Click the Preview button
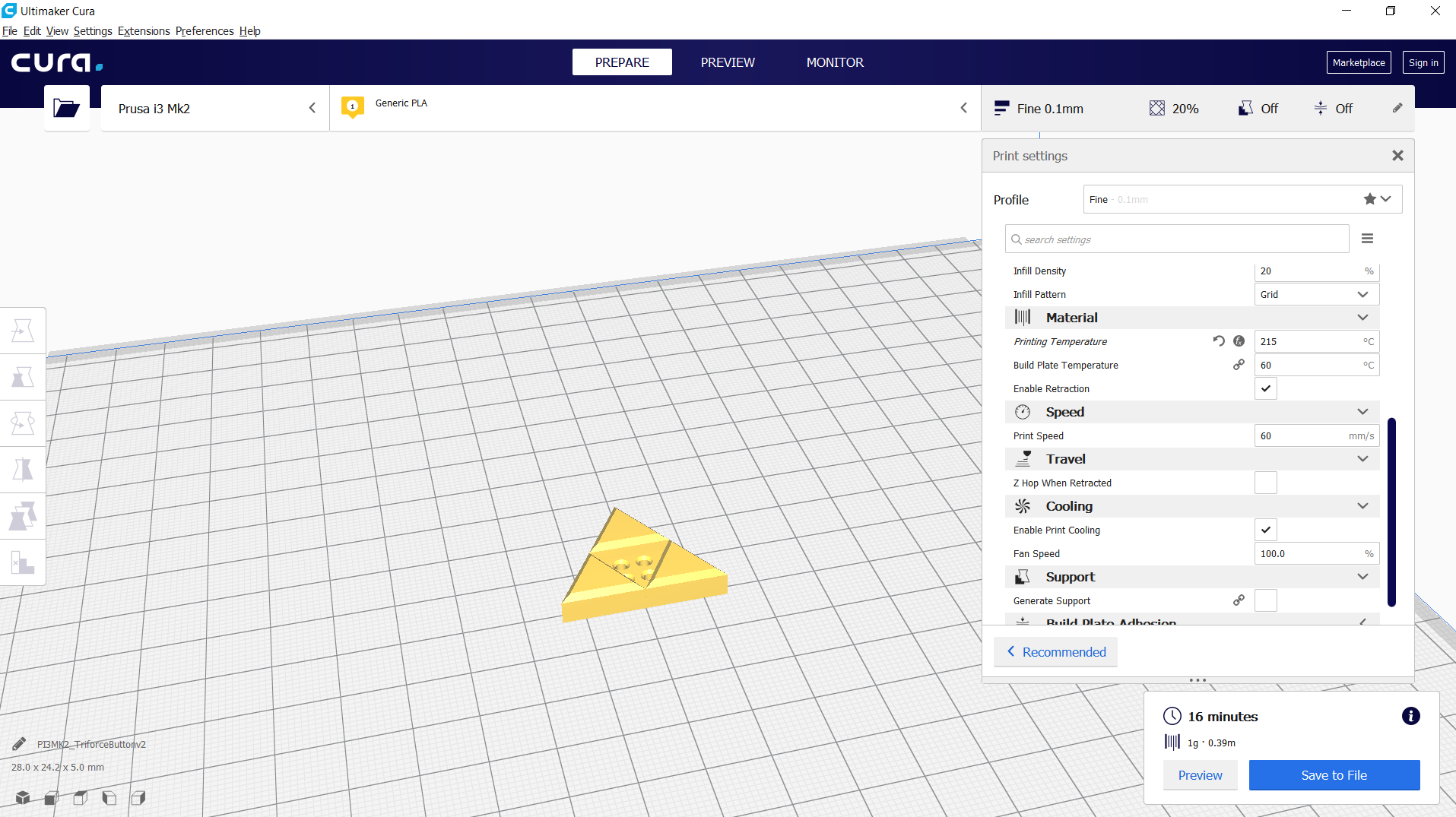The width and height of the screenshot is (1456, 817). [x=1201, y=775]
